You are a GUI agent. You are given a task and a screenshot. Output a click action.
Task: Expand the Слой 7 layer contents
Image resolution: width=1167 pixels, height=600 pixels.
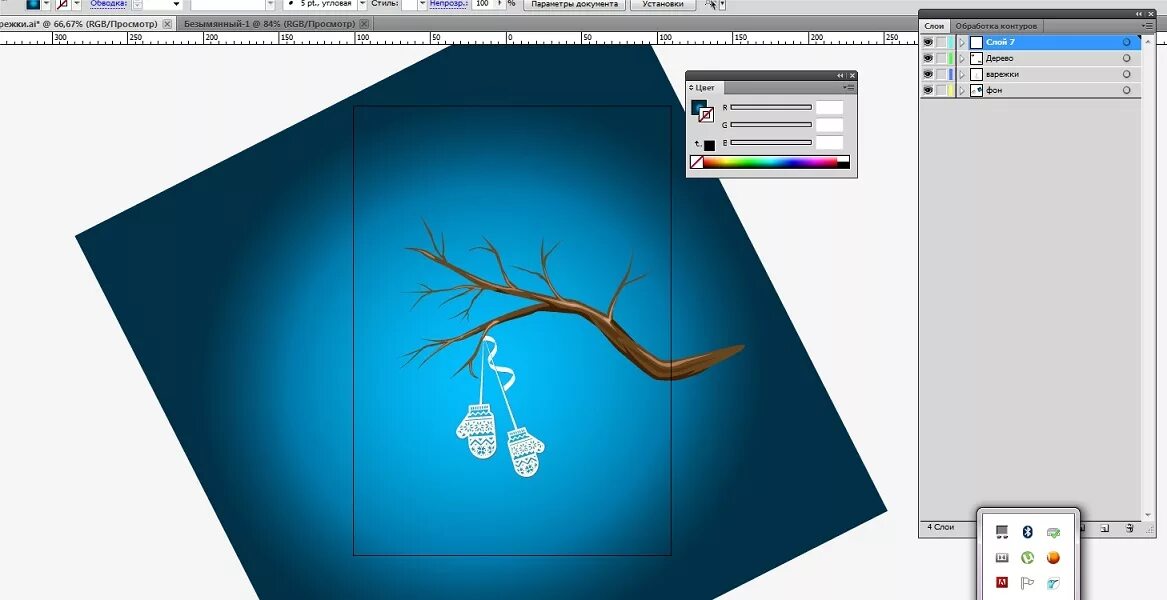(x=962, y=42)
